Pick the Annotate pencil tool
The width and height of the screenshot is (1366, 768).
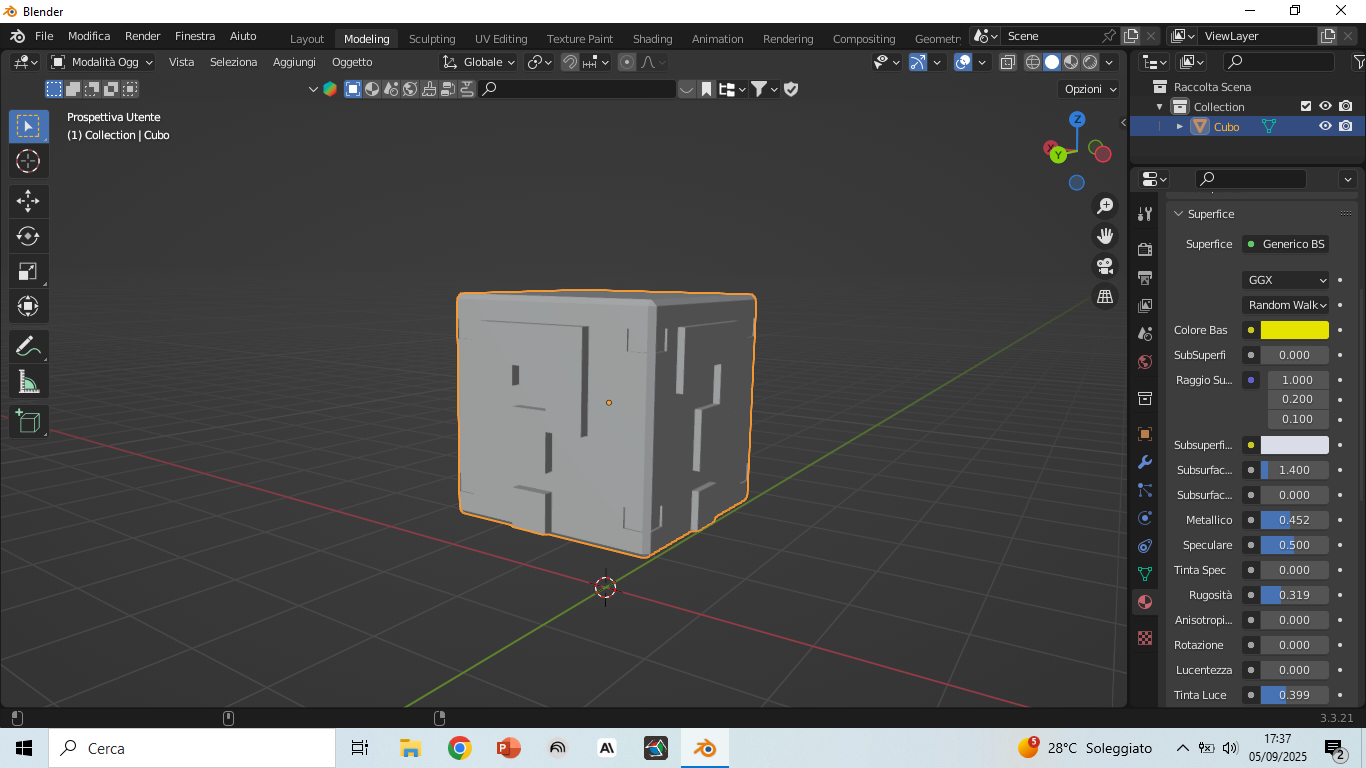point(28,347)
